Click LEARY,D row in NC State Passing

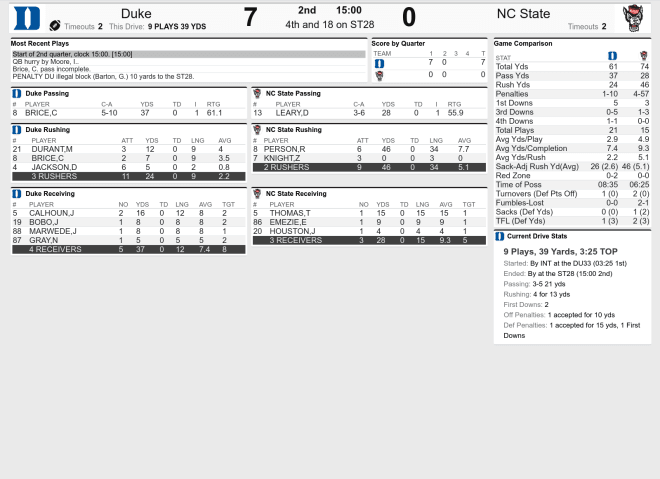point(369,113)
